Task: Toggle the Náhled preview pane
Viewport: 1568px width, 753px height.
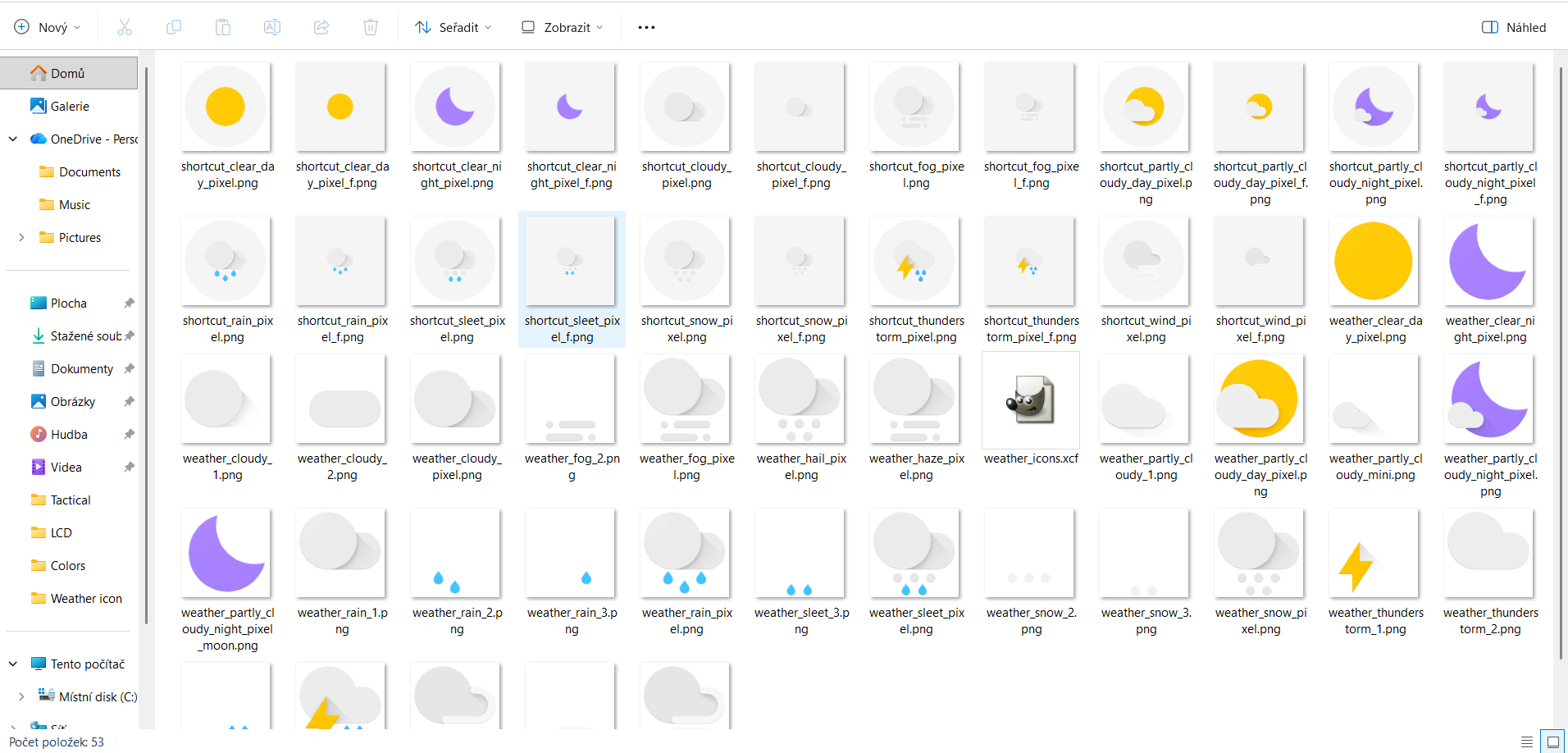Action: coord(1514,27)
